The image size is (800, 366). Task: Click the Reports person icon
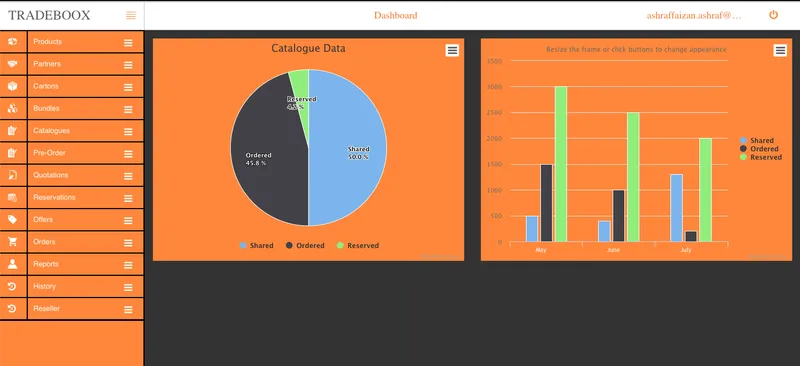pyautogui.click(x=13, y=264)
